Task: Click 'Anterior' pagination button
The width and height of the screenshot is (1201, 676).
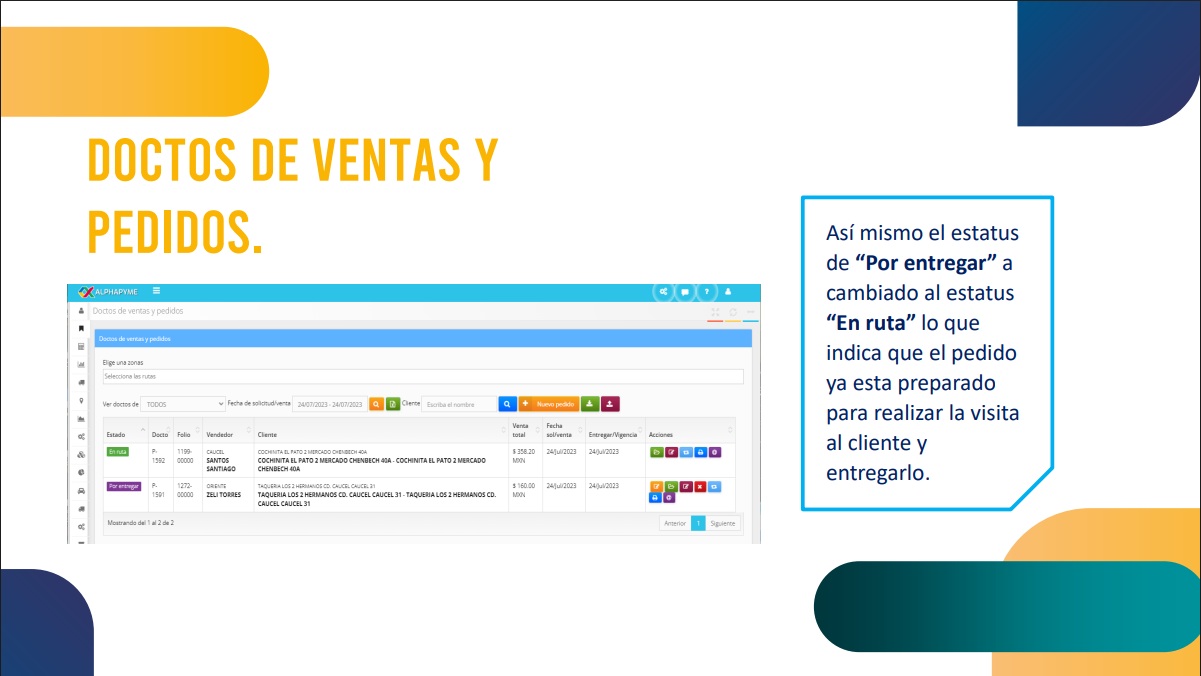Action: click(x=675, y=523)
